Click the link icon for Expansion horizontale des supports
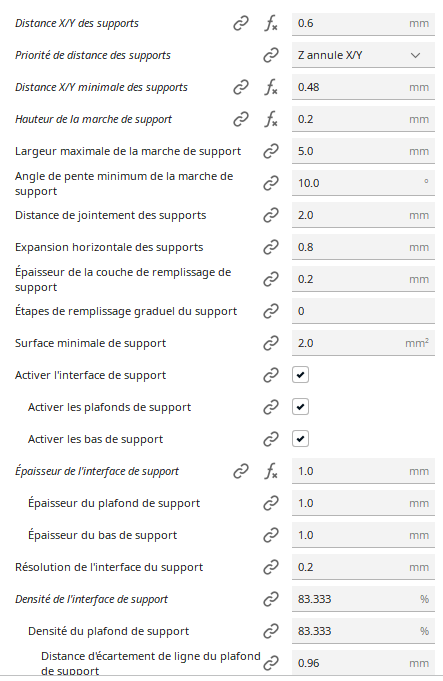 tap(271, 247)
